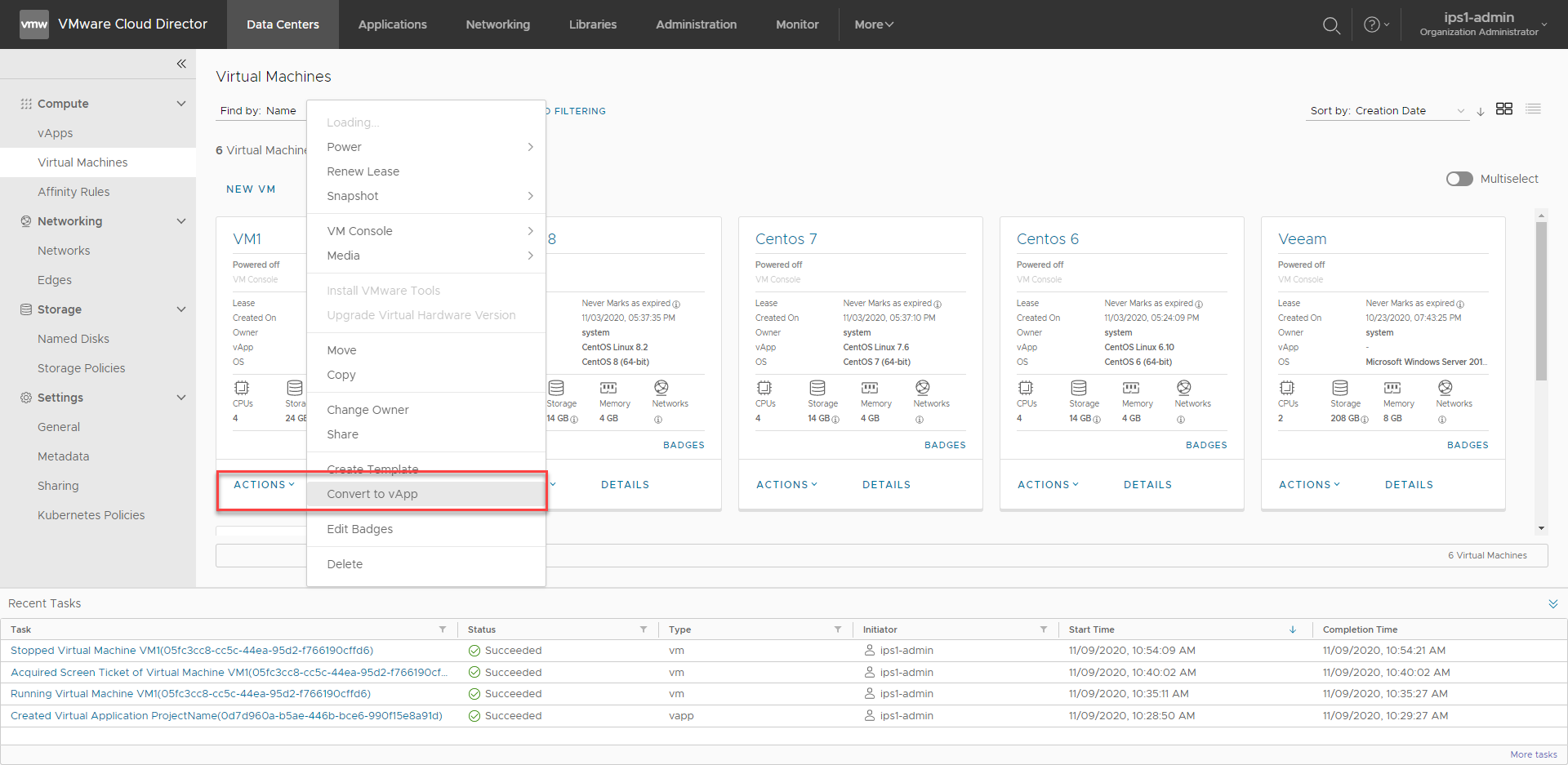1568x765 pixels.
Task: Reverse sort direction arrow
Action: pos(1481,111)
